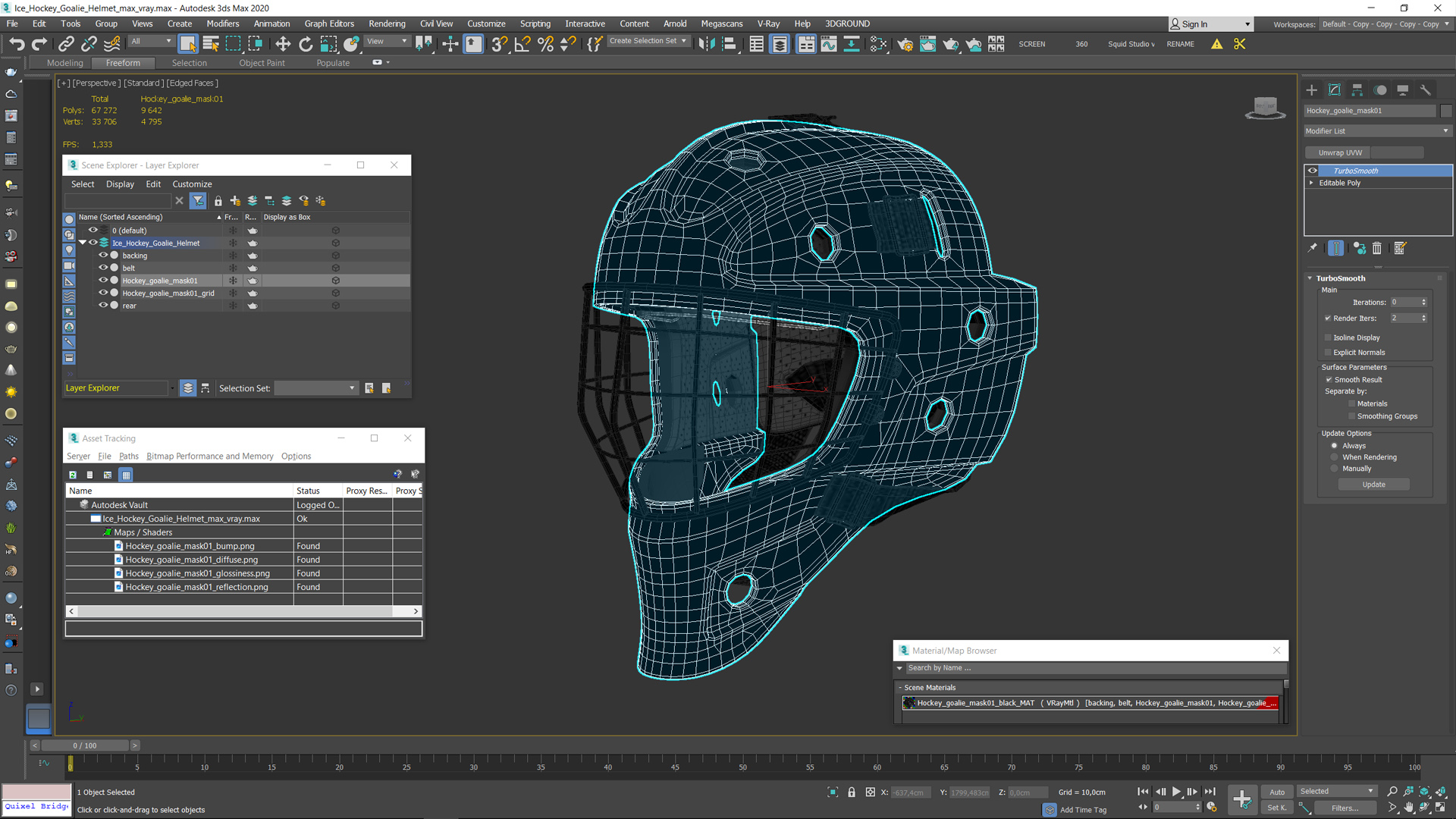Open Rendered Frame Window icon
Screen dimensions: 1456x819
(x=927, y=44)
